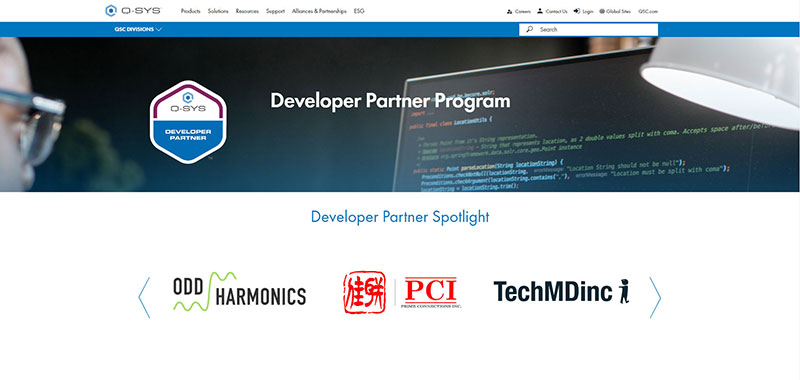Open the Products menu
The image size is (800, 380).
coord(190,11)
